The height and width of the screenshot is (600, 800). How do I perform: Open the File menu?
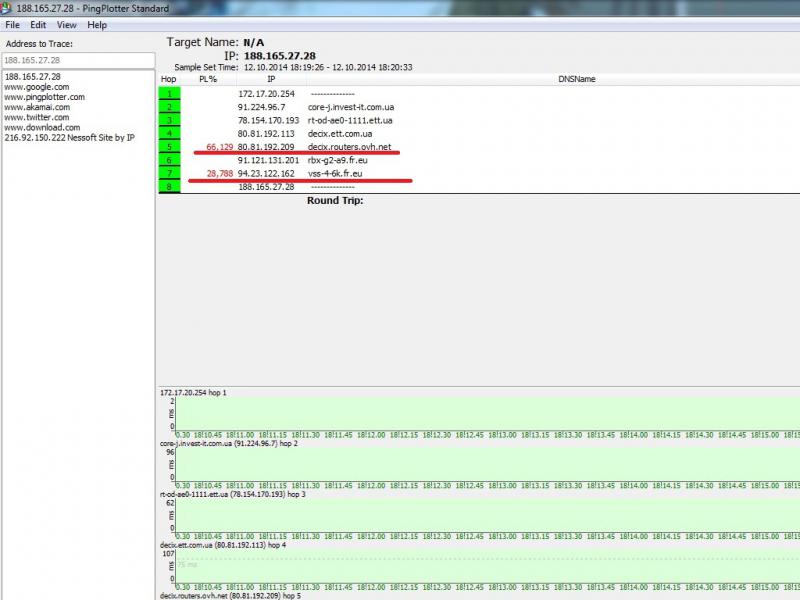[12, 25]
